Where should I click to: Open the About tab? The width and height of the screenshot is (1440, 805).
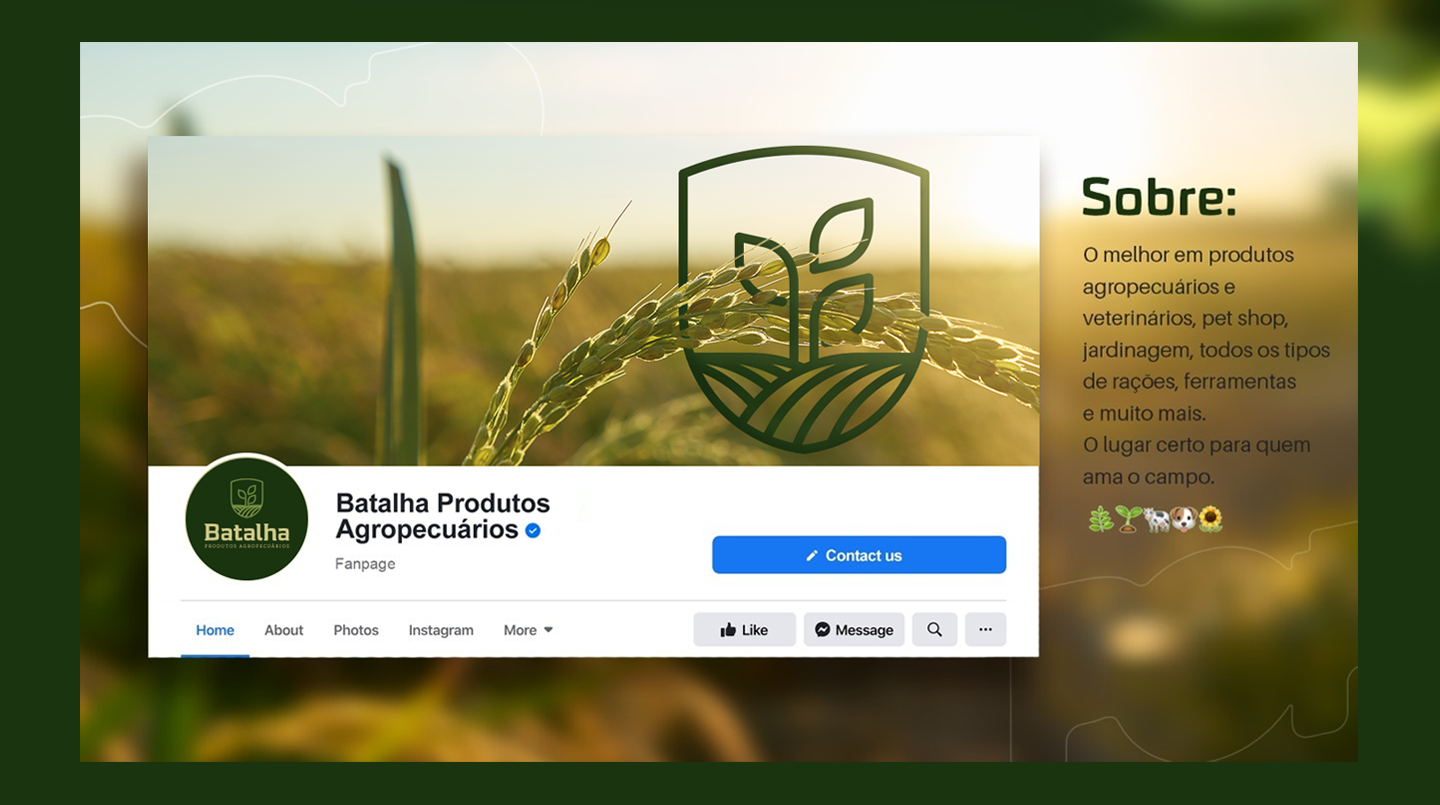(x=284, y=630)
